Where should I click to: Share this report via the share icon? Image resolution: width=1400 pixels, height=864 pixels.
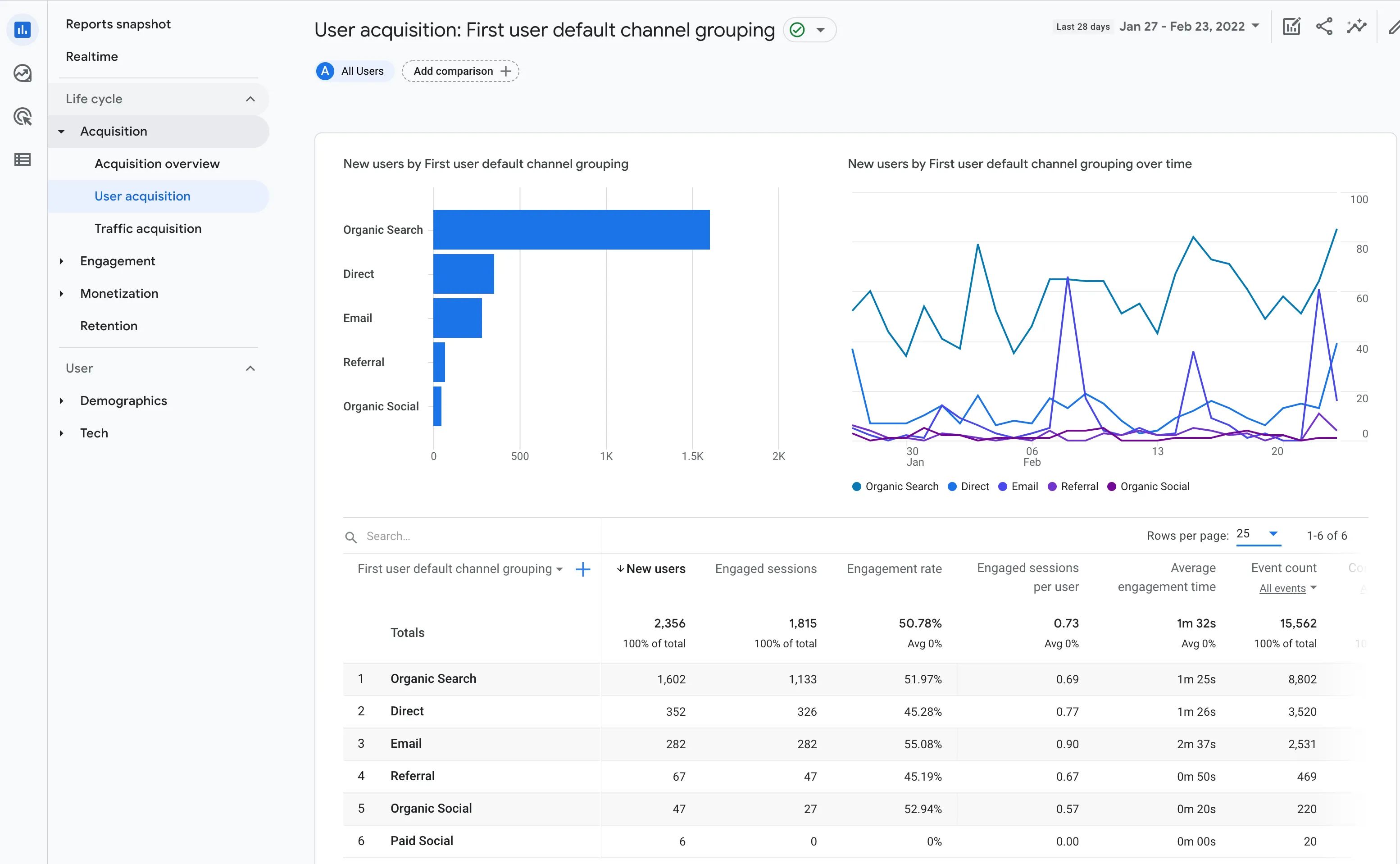pyautogui.click(x=1324, y=26)
